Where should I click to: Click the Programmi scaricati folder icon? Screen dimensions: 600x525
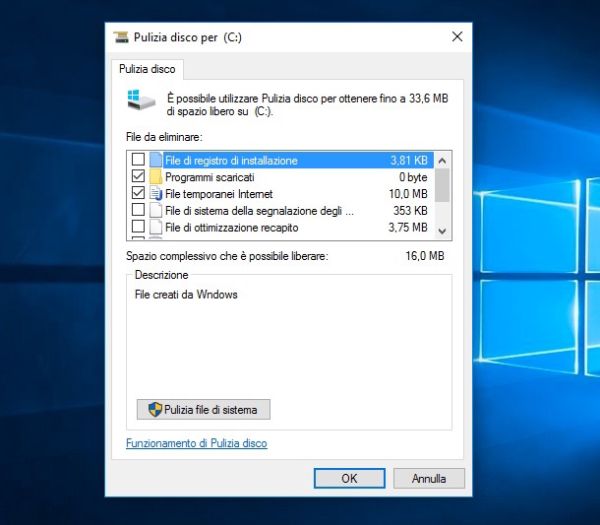tap(156, 176)
